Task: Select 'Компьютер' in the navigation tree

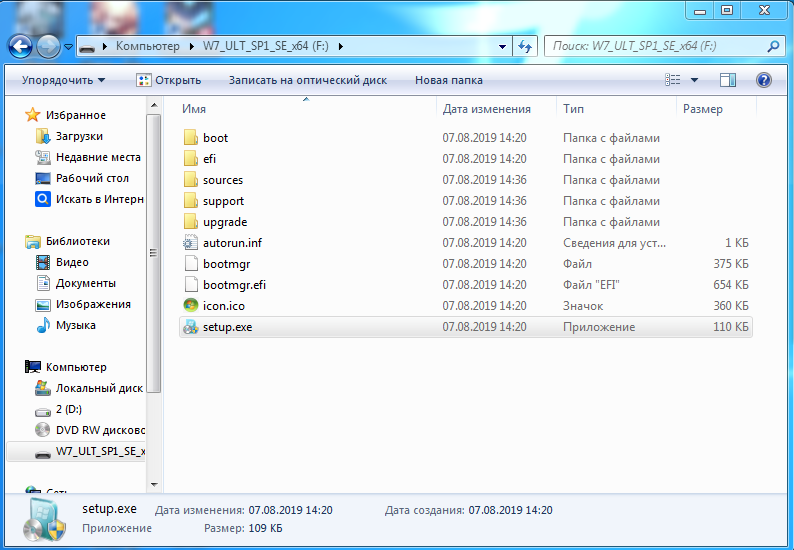Action: pos(76,367)
